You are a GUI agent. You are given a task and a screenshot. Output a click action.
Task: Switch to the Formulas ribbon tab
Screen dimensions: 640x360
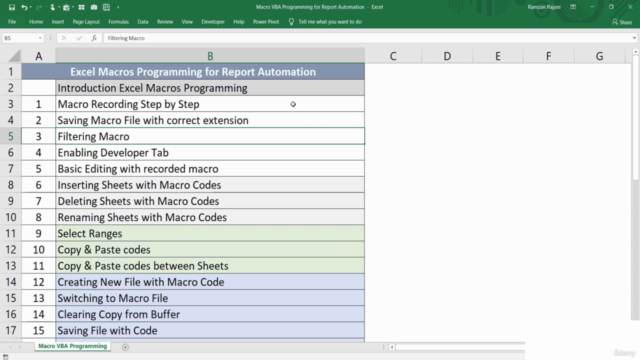click(x=118, y=22)
